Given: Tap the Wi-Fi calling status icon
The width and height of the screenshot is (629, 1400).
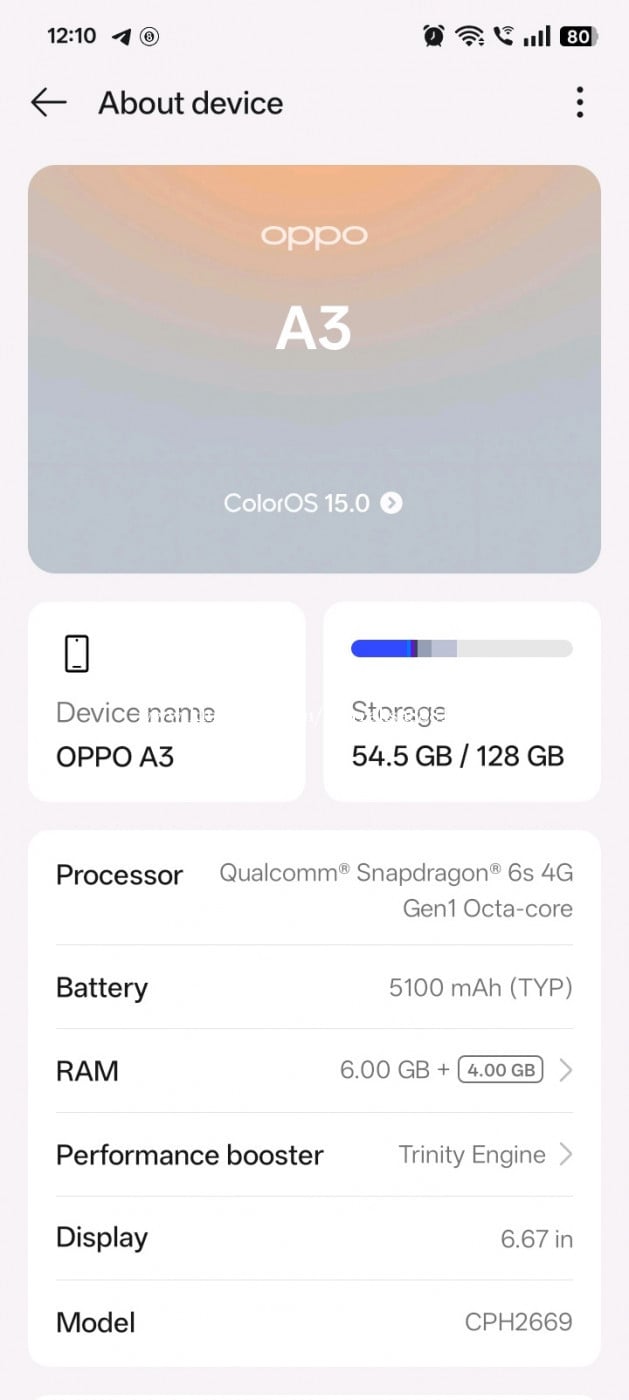Looking at the screenshot, I should 504,36.
